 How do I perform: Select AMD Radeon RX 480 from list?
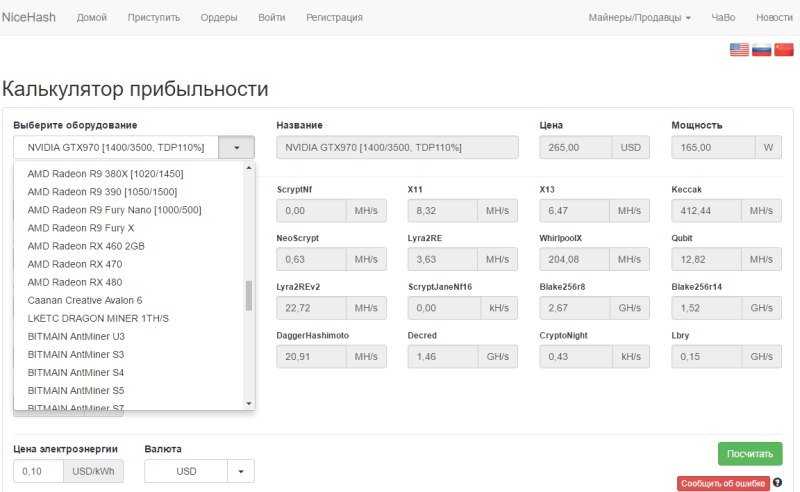tap(75, 282)
